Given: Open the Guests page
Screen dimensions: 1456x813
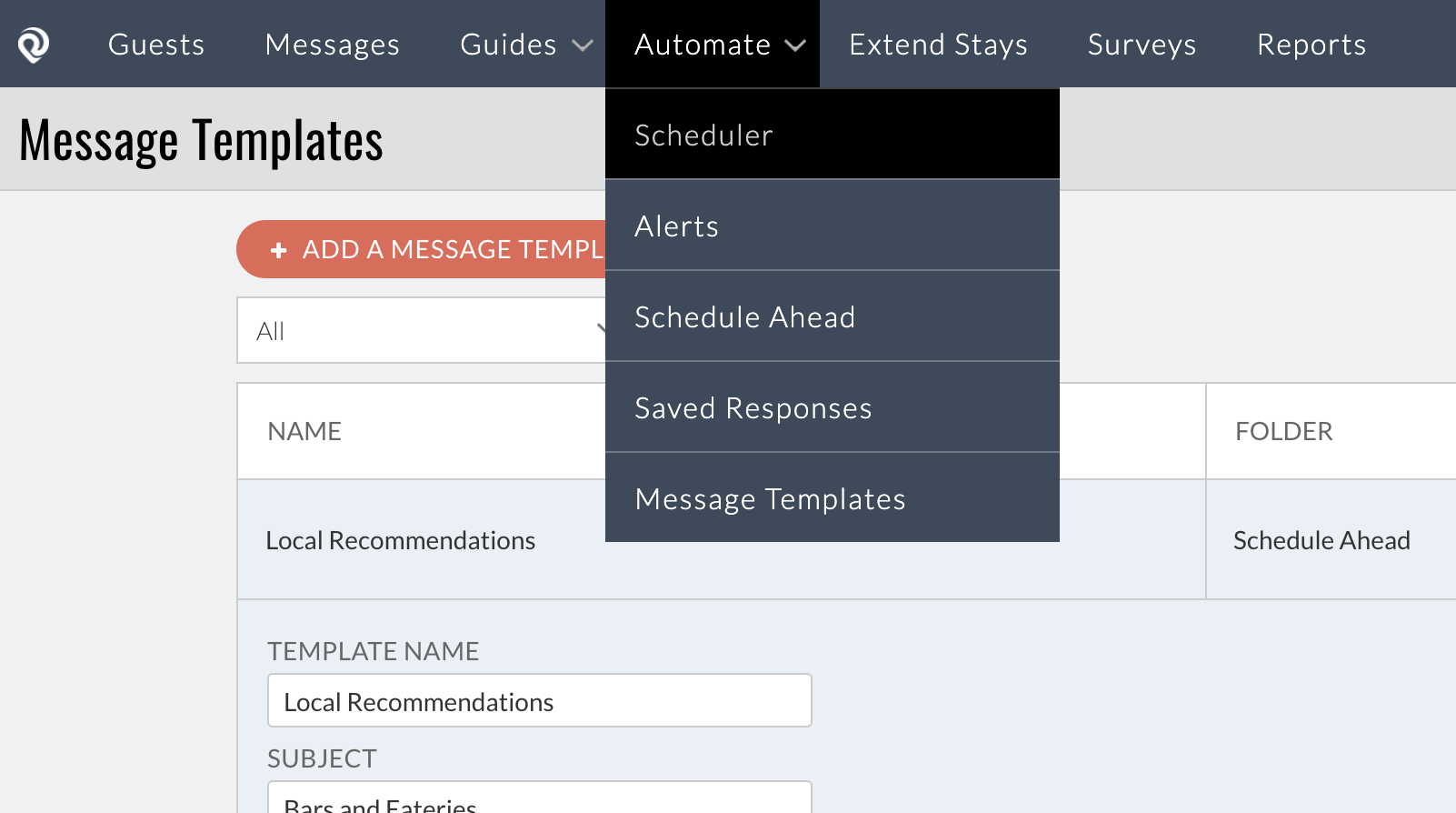Looking at the screenshot, I should tap(156, 45).
